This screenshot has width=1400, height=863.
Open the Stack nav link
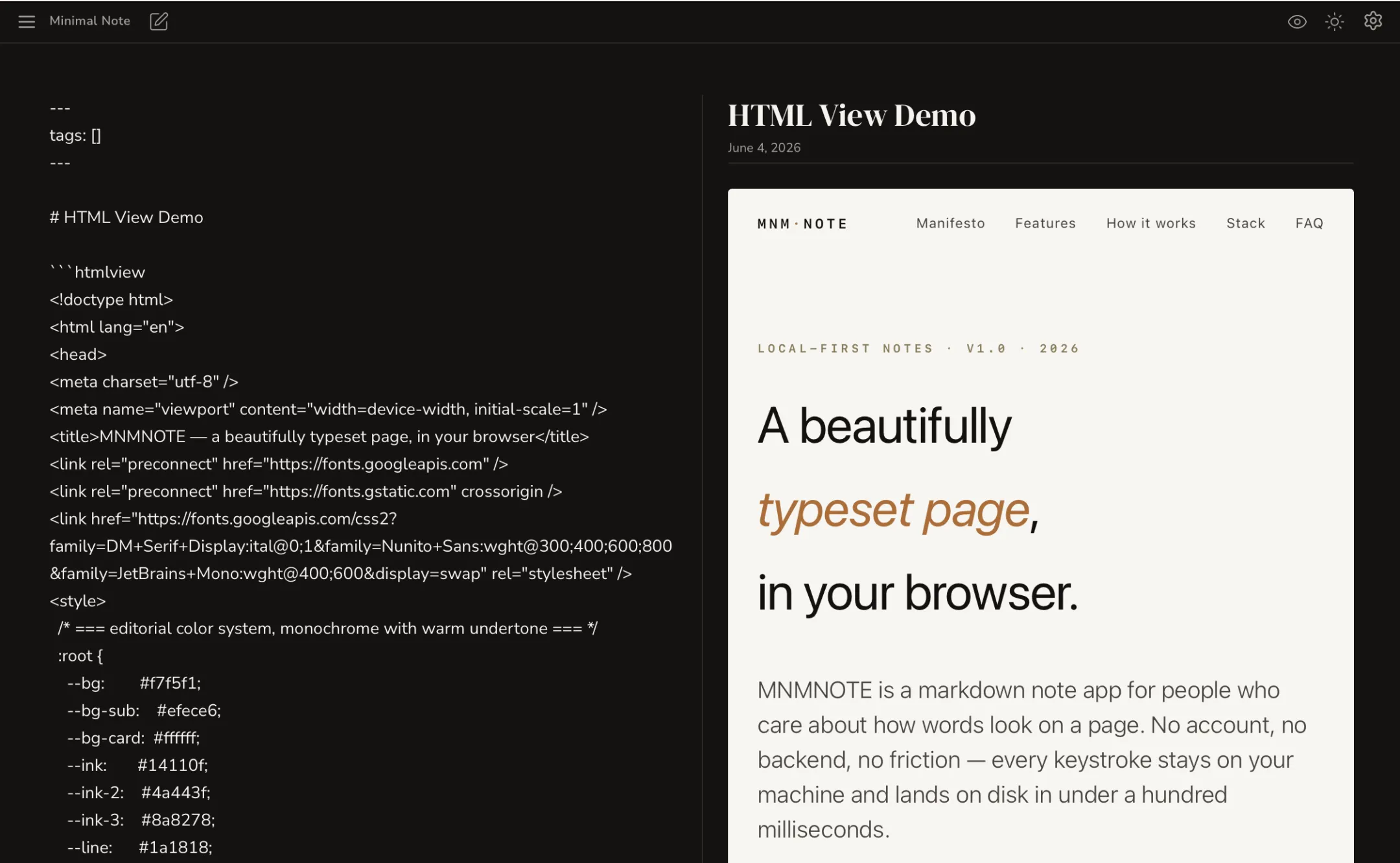(1245, 223)
